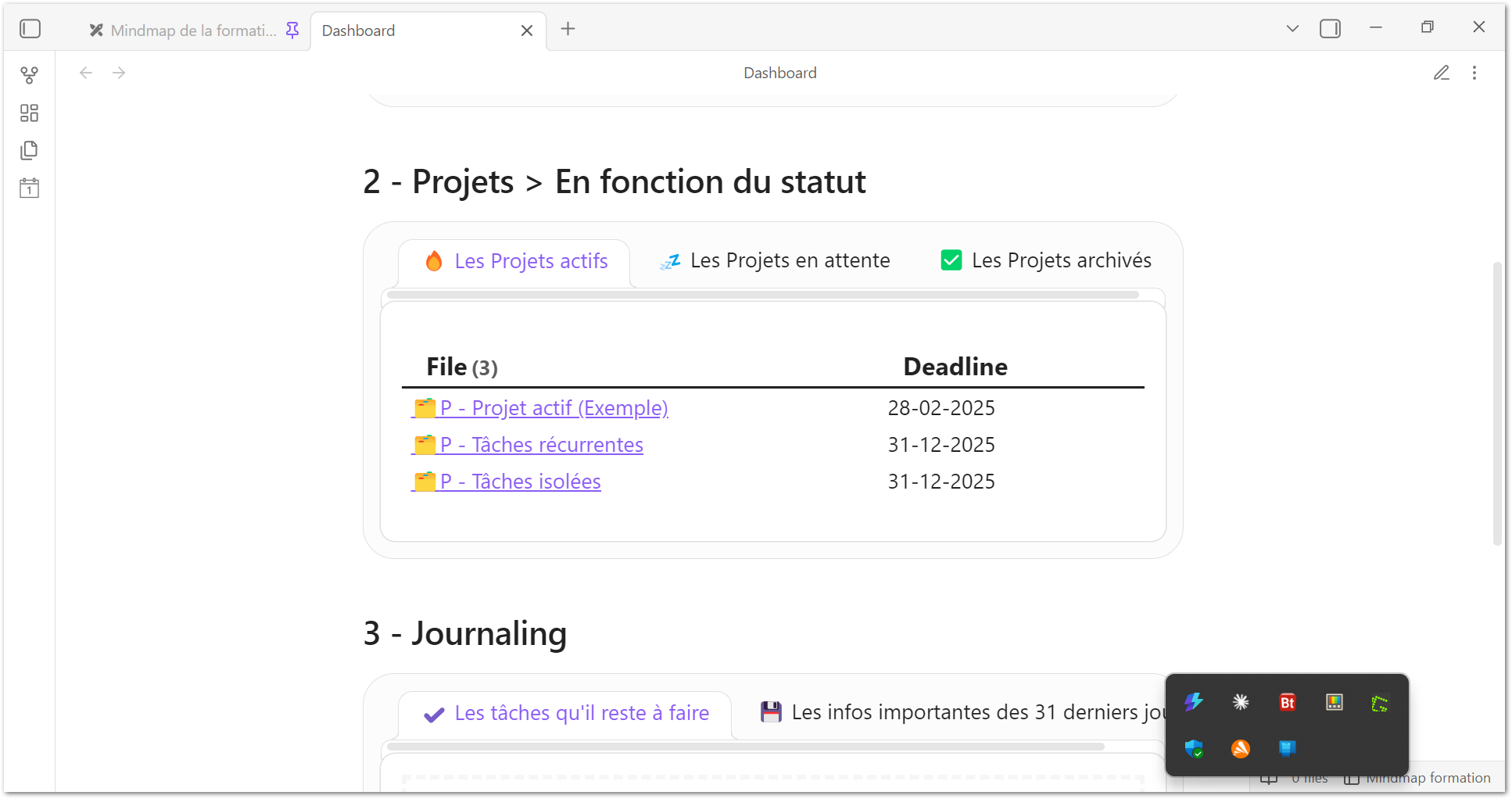Toggle the right sidebar panel
Image resolution: width=1512 pixels, height=799 pixels.
point(1330,29)
